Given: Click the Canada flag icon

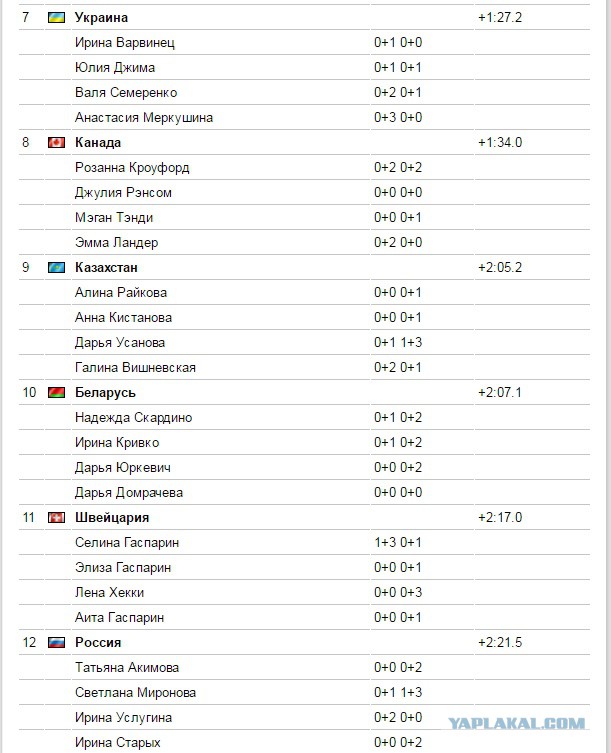Looking at the screenshot, I should [56, 143].
